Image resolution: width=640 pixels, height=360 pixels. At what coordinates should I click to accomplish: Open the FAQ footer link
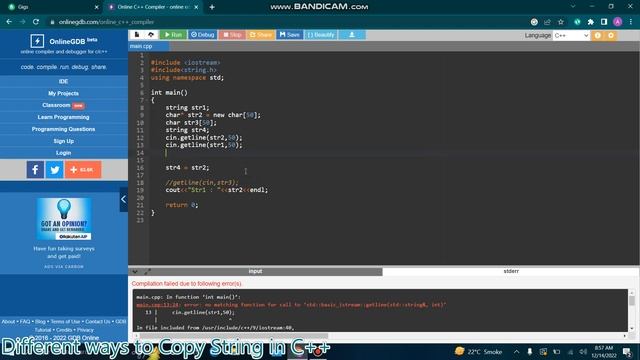[x=25, y=322]
